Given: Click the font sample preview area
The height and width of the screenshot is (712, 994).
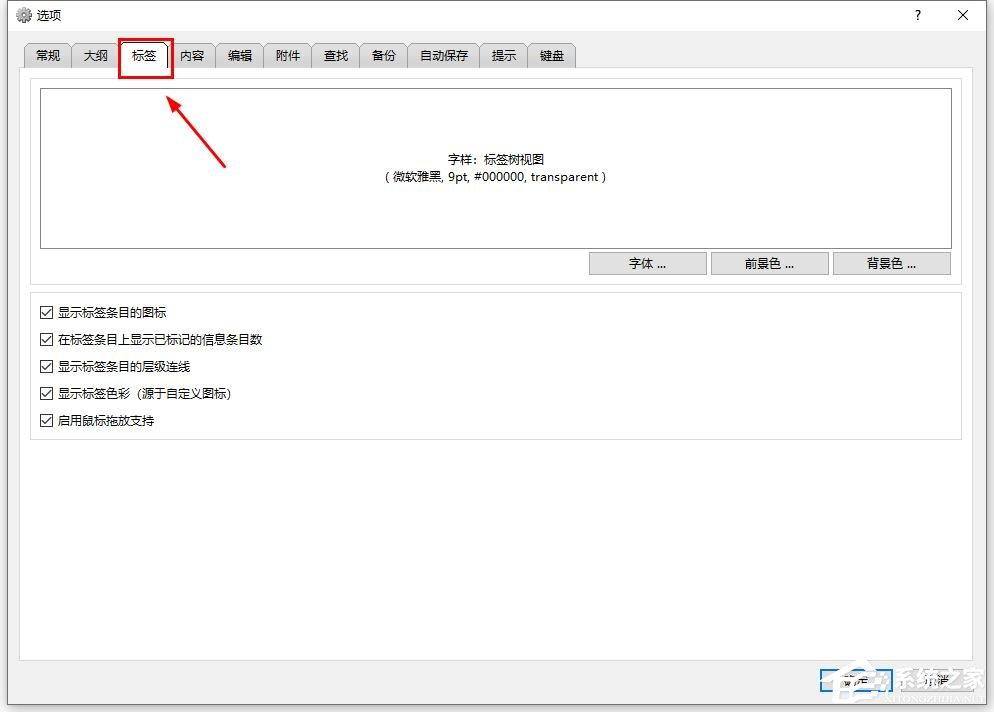Looking at the screenshot, I should coord(496,169).
